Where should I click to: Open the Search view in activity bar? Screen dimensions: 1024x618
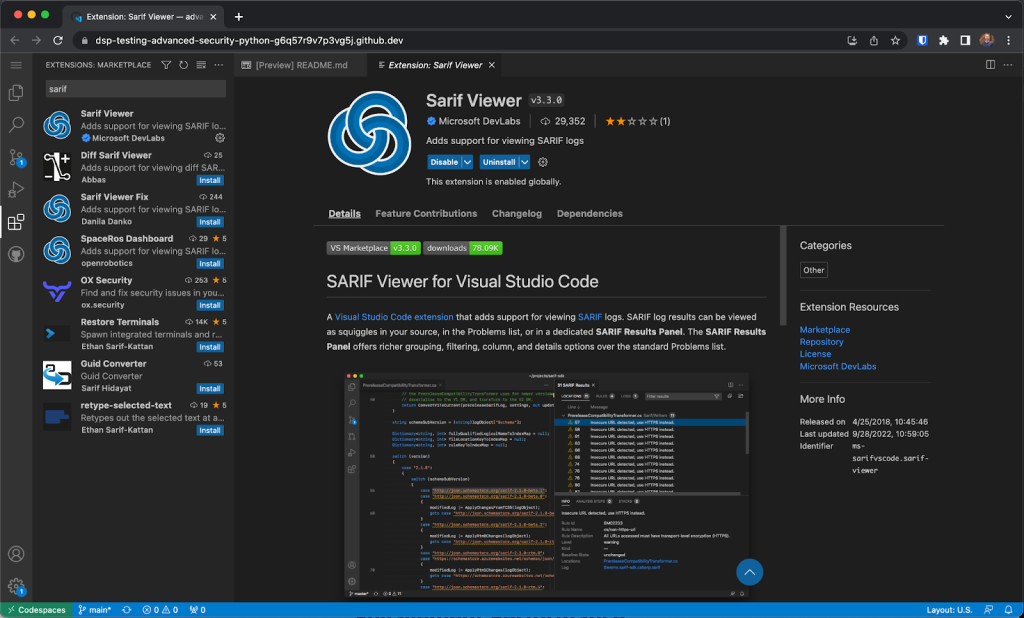pos(16,125)
